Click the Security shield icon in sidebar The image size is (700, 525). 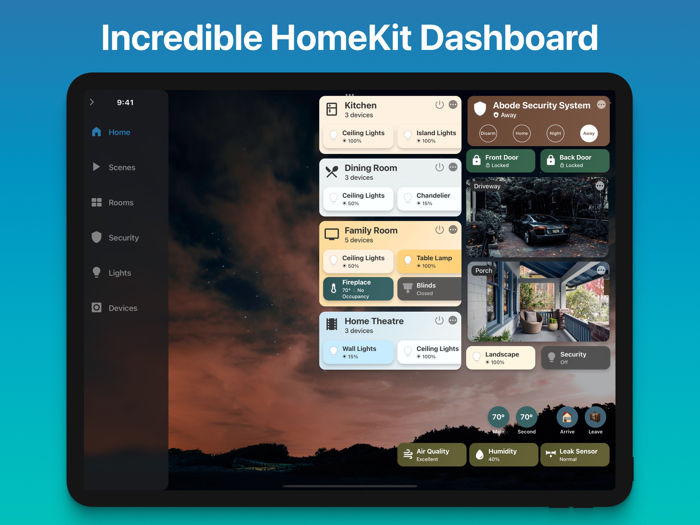(x=96, y=237)
